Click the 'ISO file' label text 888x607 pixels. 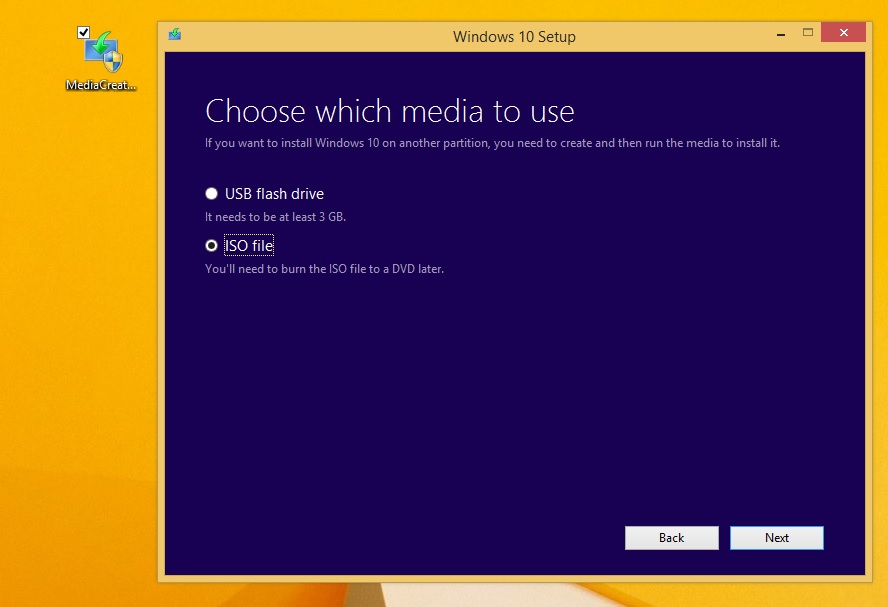[249, 245]
